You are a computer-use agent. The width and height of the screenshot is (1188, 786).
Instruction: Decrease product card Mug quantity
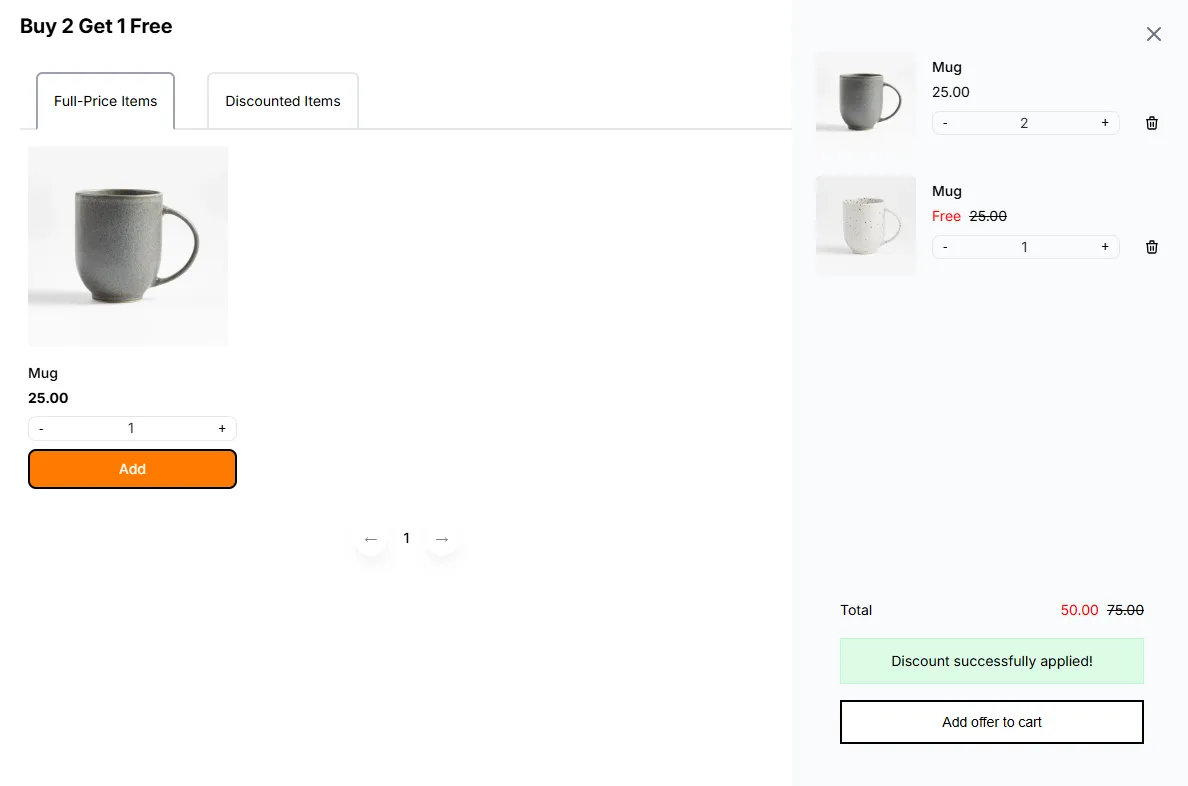pyautogui.click(x=41, y=428)
